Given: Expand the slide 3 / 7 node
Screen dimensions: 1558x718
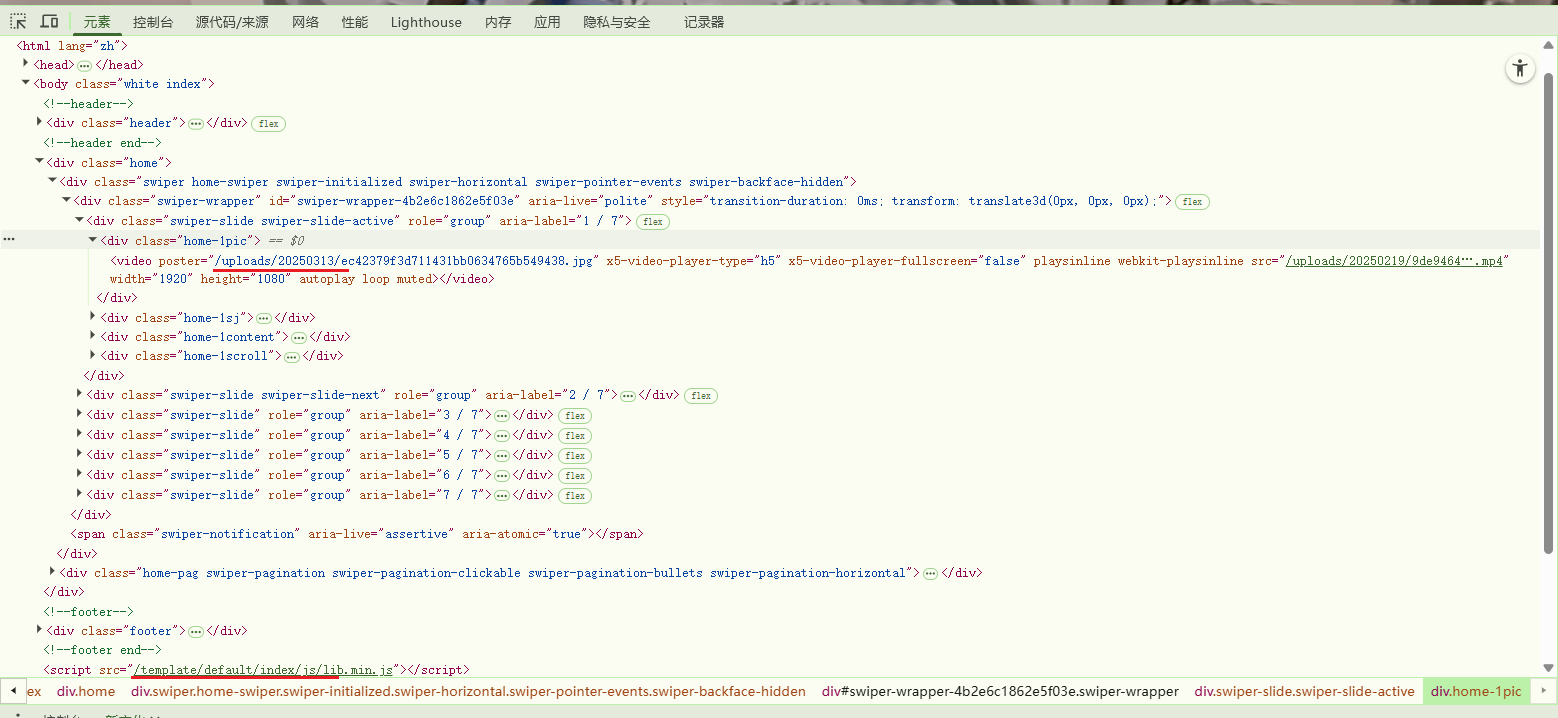Looking at the screenshot, I should [x=79, y=414].
